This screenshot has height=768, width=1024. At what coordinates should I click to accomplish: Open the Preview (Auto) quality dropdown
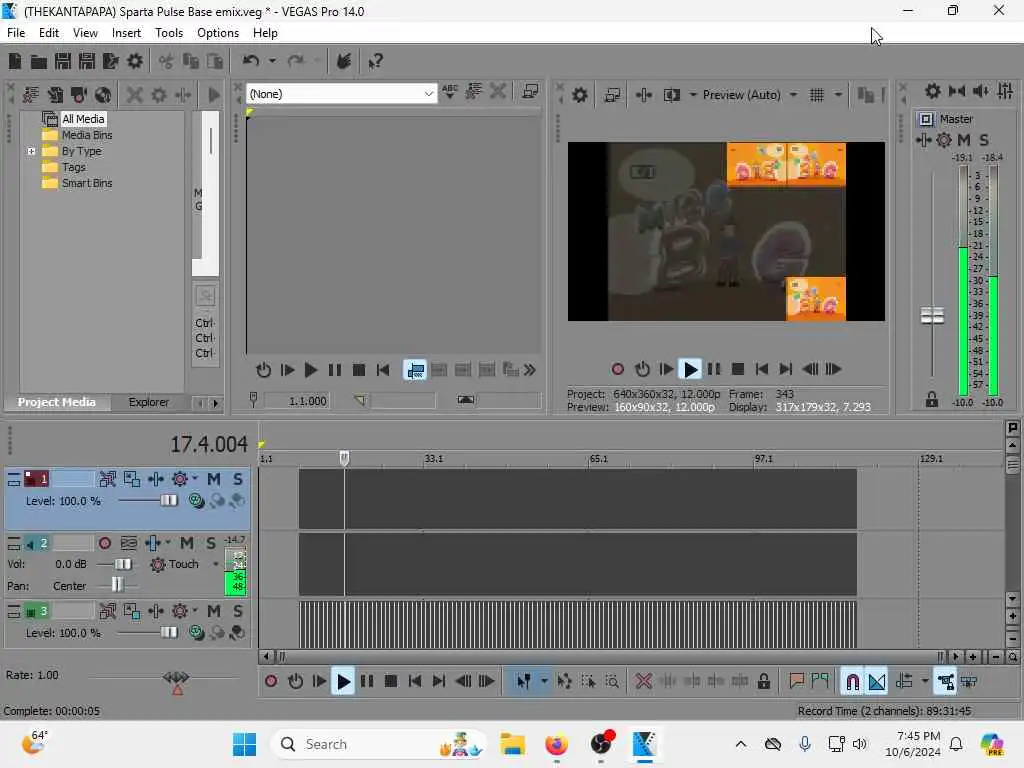(749, 95)
